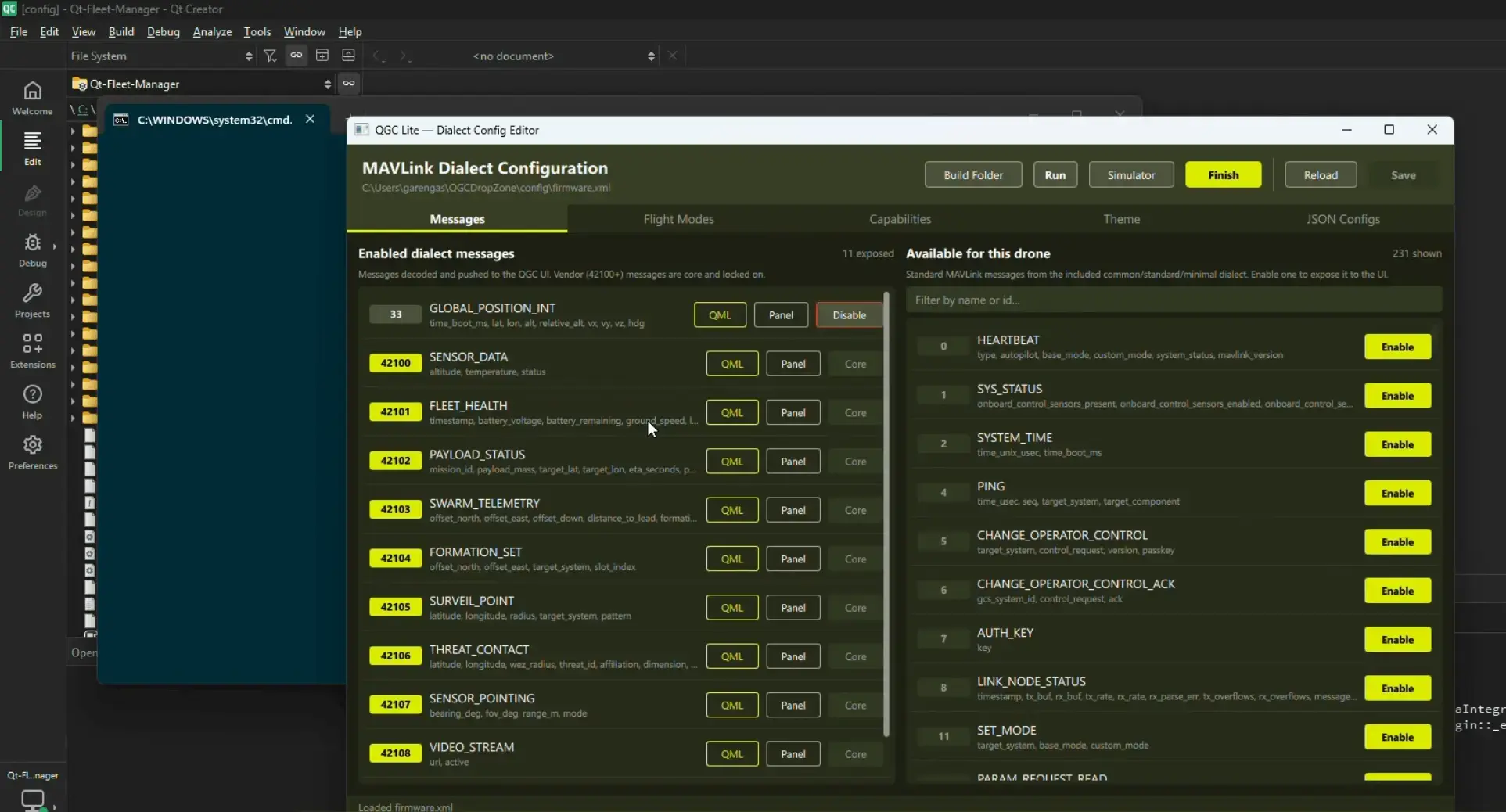Open the Theme tab

tap(1121, 219)
